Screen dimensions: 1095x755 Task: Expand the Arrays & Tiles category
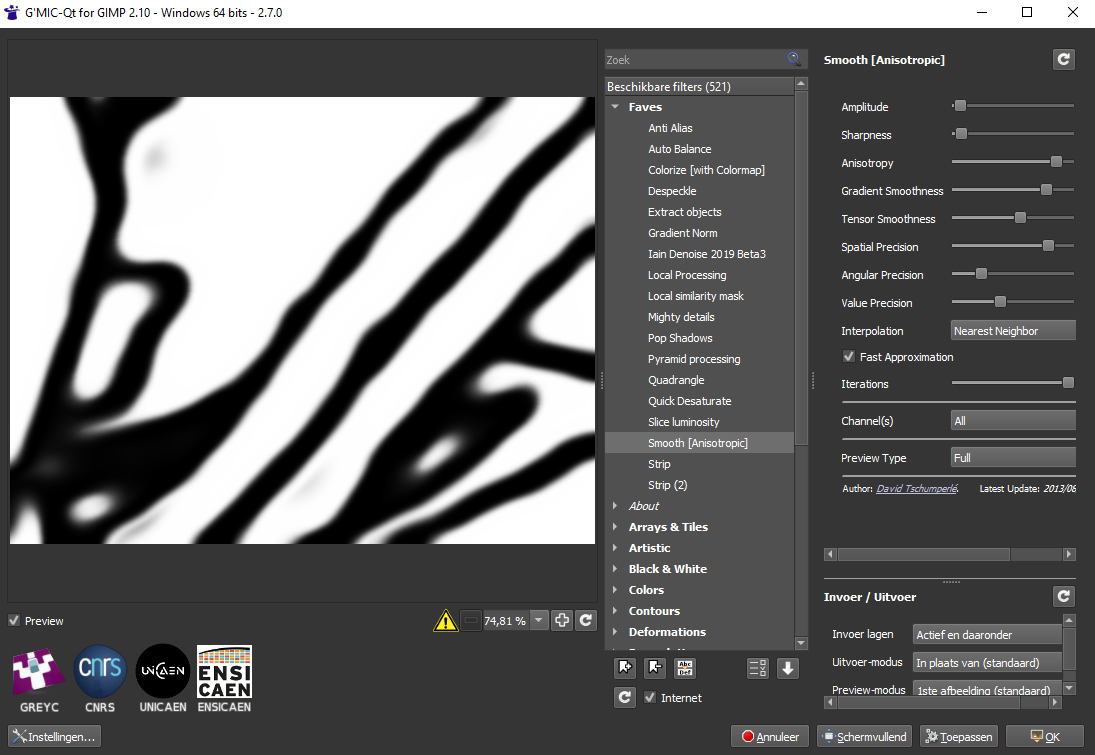pyautogui.click(x=615, y=527)
